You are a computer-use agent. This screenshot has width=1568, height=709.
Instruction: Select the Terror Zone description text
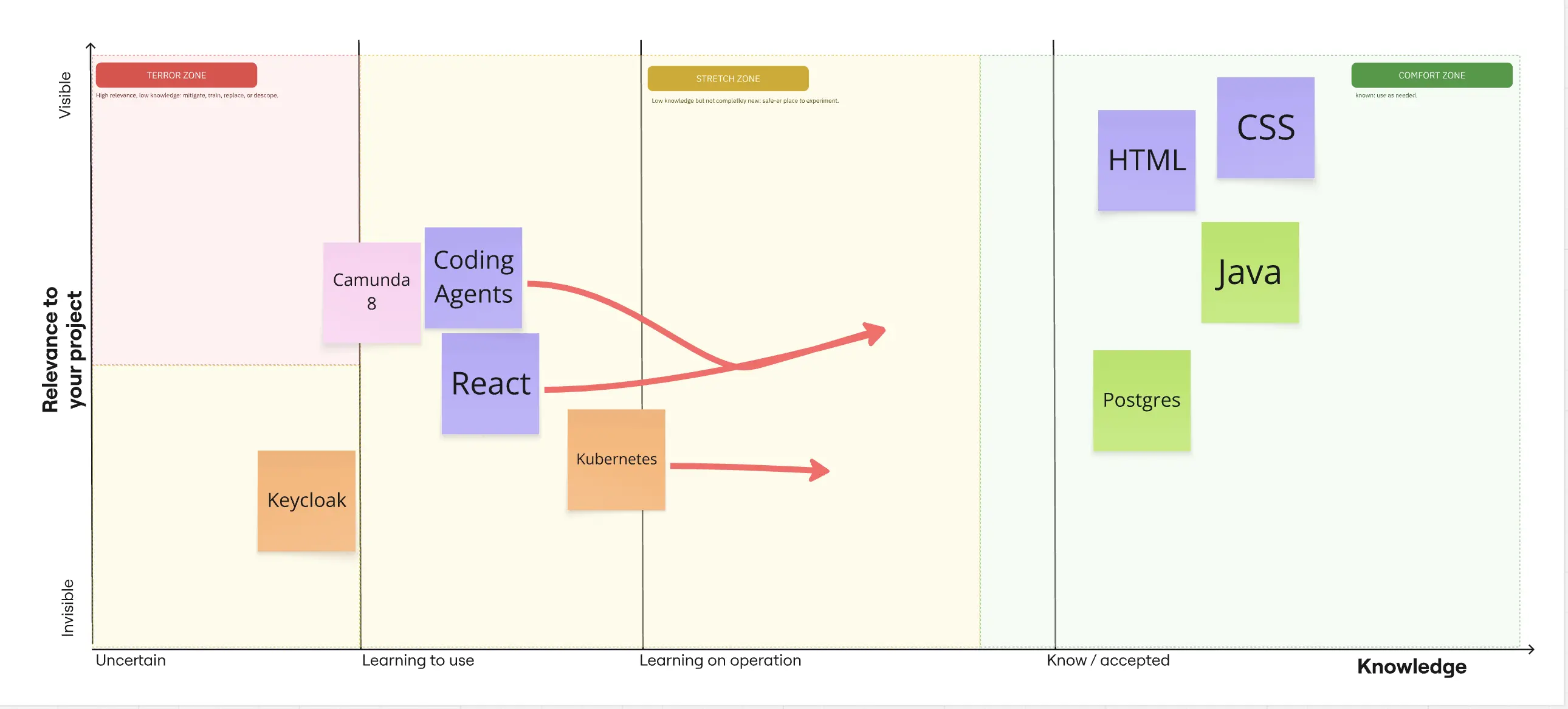pyautogui.click(x=187, y=95)
